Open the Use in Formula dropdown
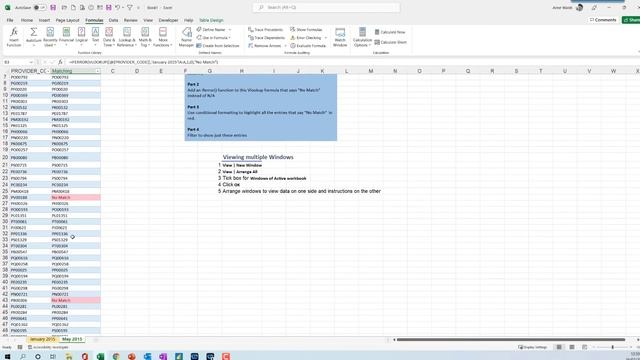This screenshot has height=360, width=640. (x=213, y=38)
